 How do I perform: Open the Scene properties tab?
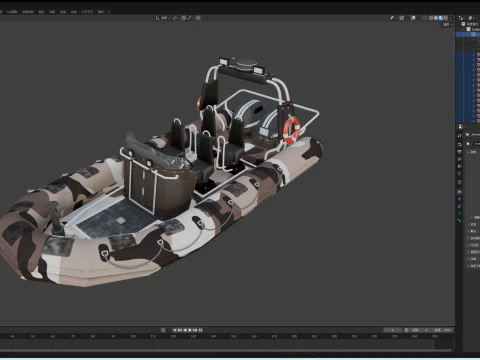460,166
